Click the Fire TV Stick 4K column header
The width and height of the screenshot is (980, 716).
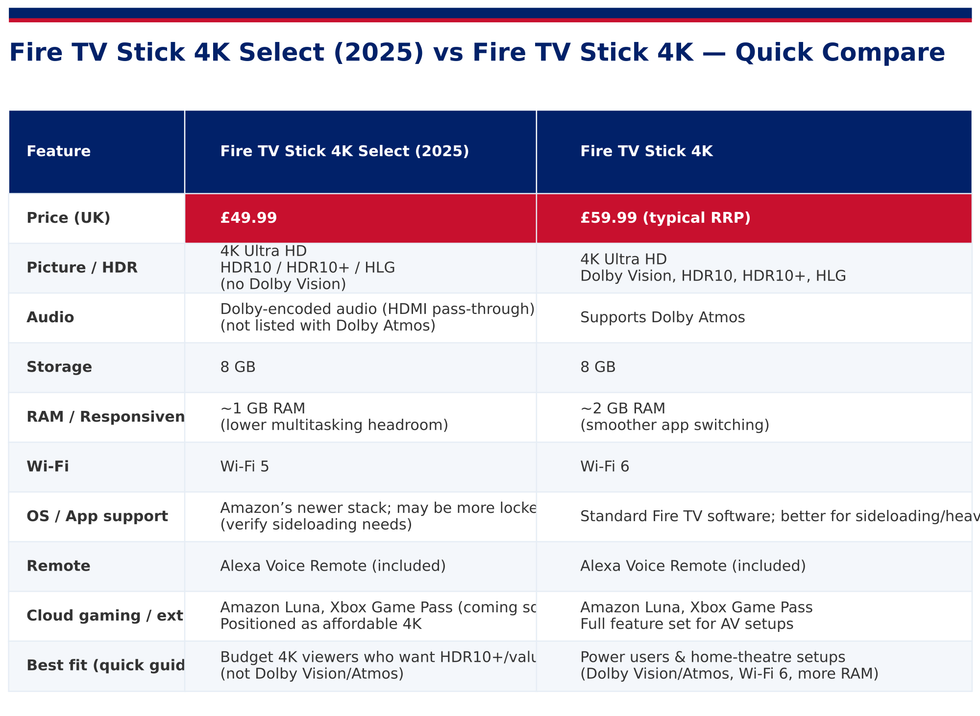pos(646,152)
